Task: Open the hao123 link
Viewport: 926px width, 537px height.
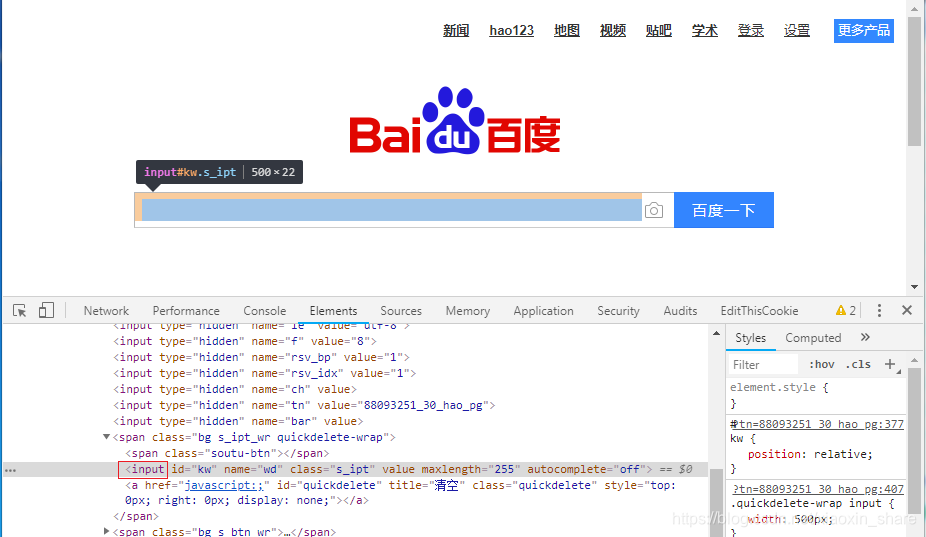Action: 511,31
